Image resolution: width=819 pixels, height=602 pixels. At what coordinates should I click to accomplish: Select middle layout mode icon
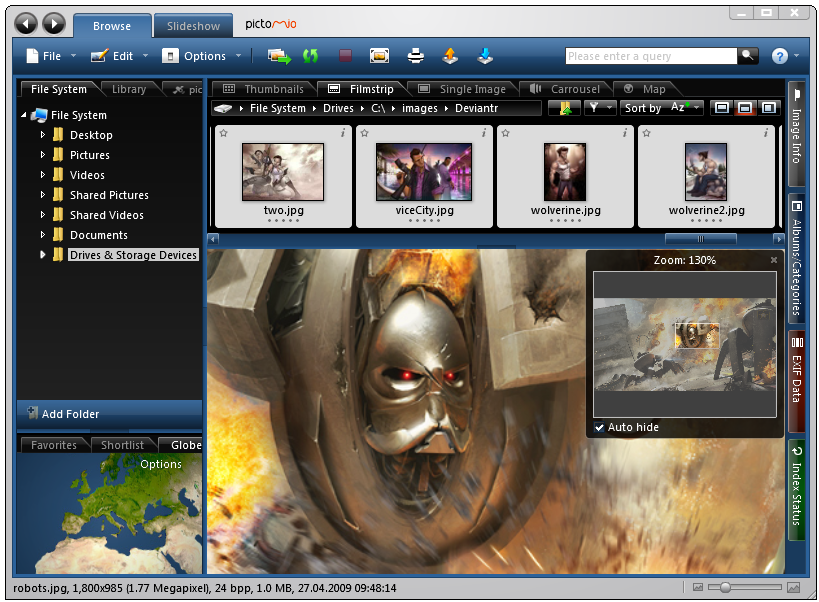tap(745, 108)
